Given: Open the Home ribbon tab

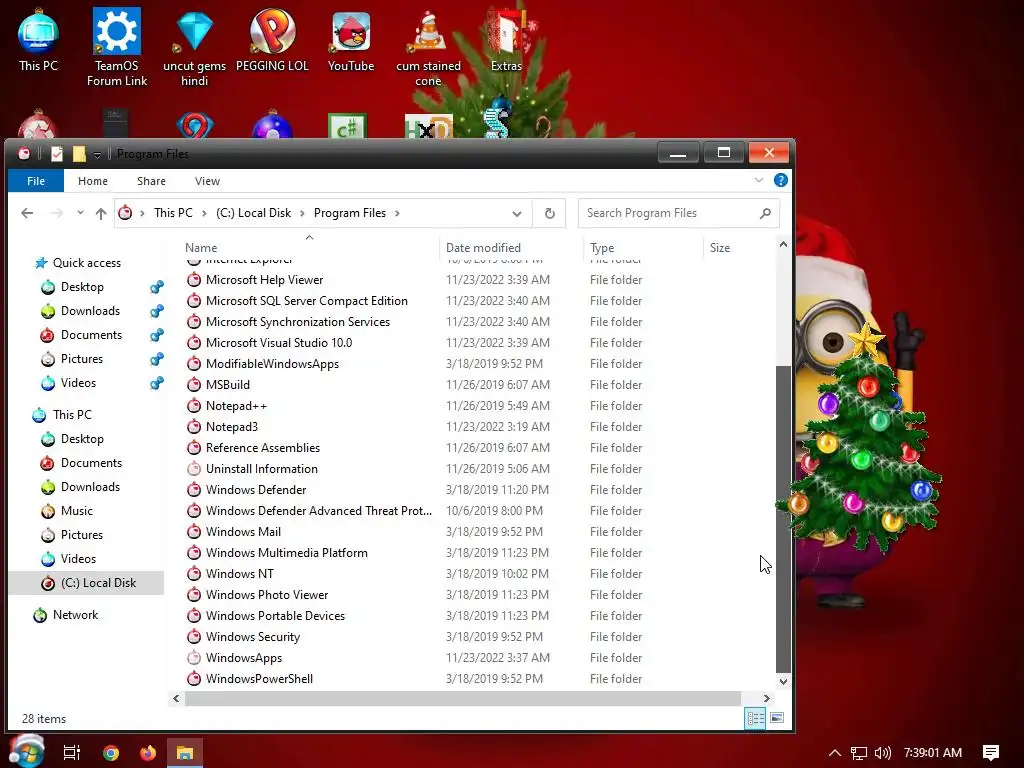Looking at the screenshot, I should (93, 181).
